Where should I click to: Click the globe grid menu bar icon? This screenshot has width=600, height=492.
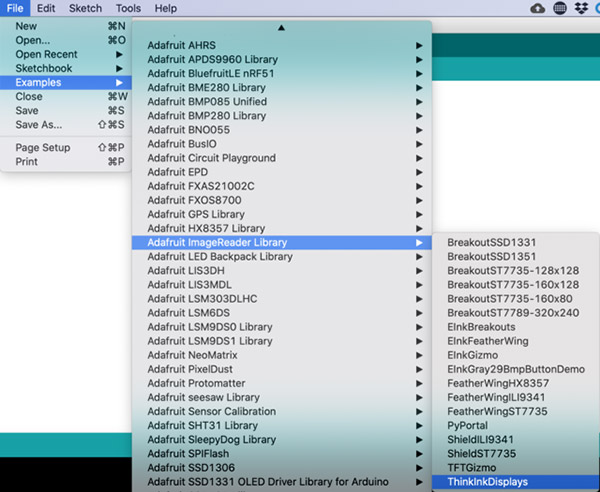point(560,8)
